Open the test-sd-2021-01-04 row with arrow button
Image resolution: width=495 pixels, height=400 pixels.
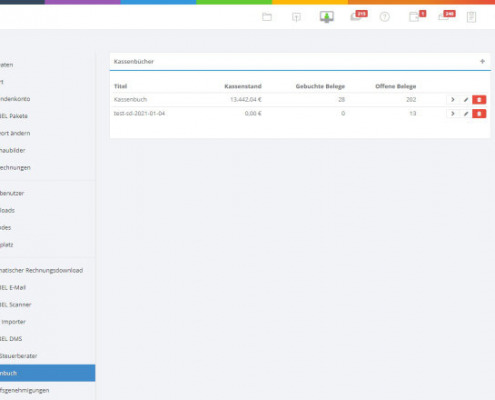point(453,114)
